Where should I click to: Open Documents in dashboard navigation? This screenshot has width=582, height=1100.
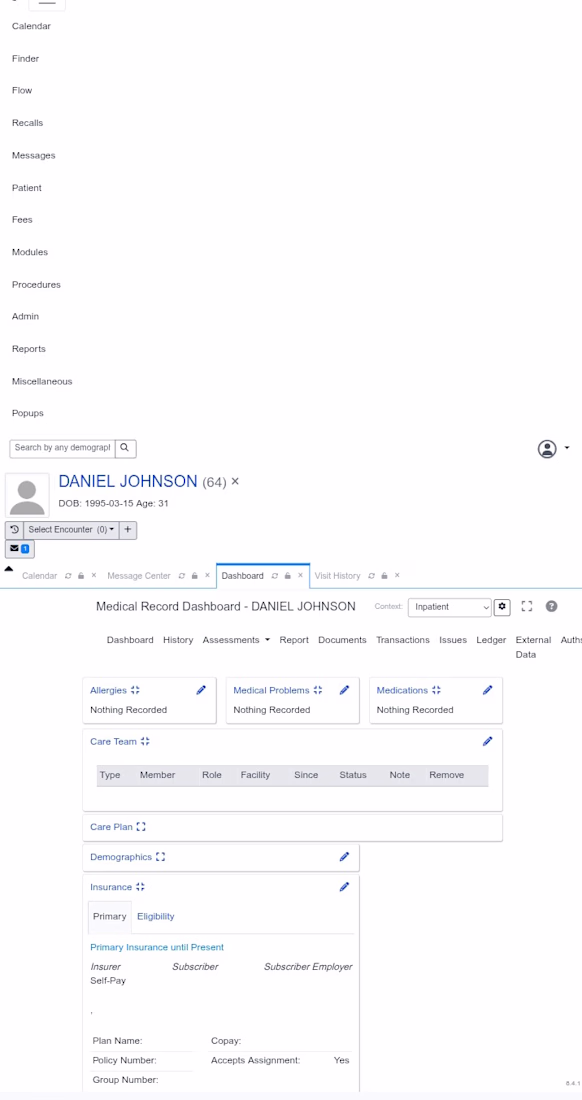342,640
